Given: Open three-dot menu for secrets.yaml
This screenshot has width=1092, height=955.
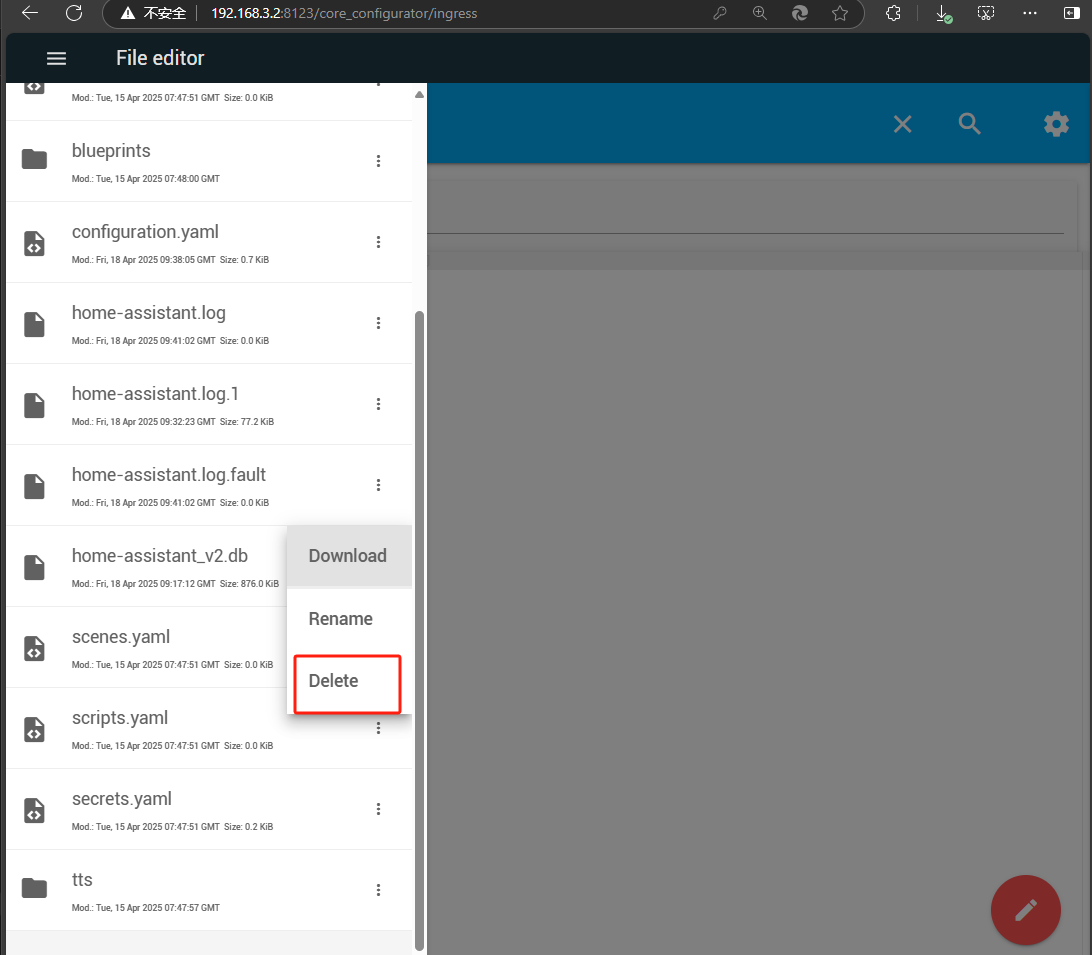Looking at the screenshot, I should pos(378,809).
